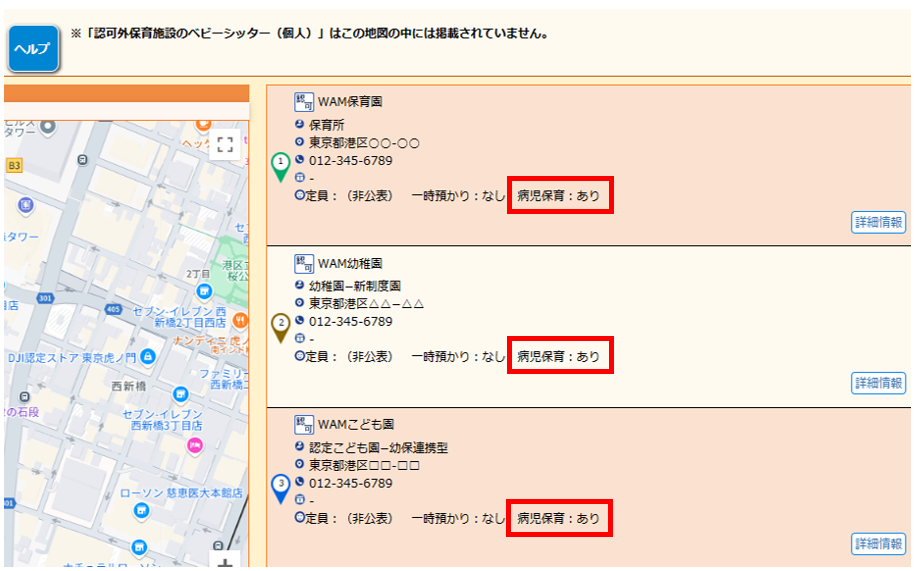Click the website icon in WAMこども園 entry
This screenshot has width=915, height=571.
(x=299, y=500)
